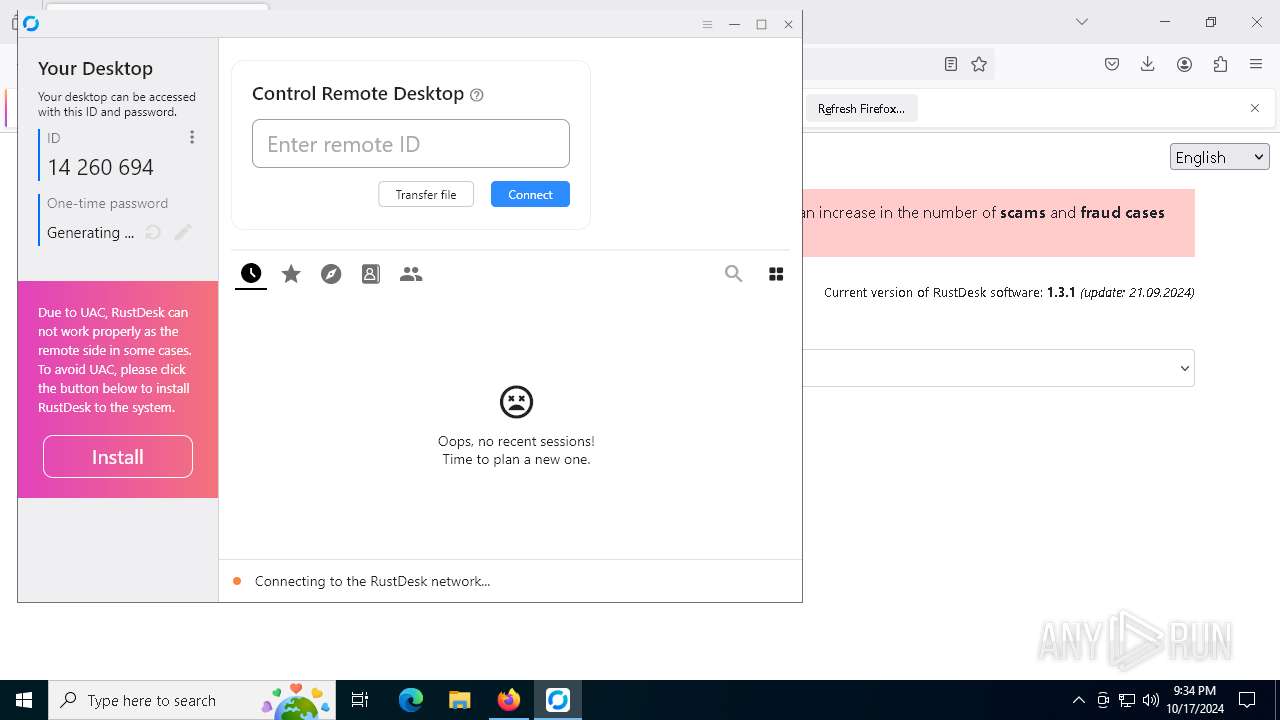Click the help icon next to Control Remote Desktop
The image size is (1280, 720).
click(477, 95)
